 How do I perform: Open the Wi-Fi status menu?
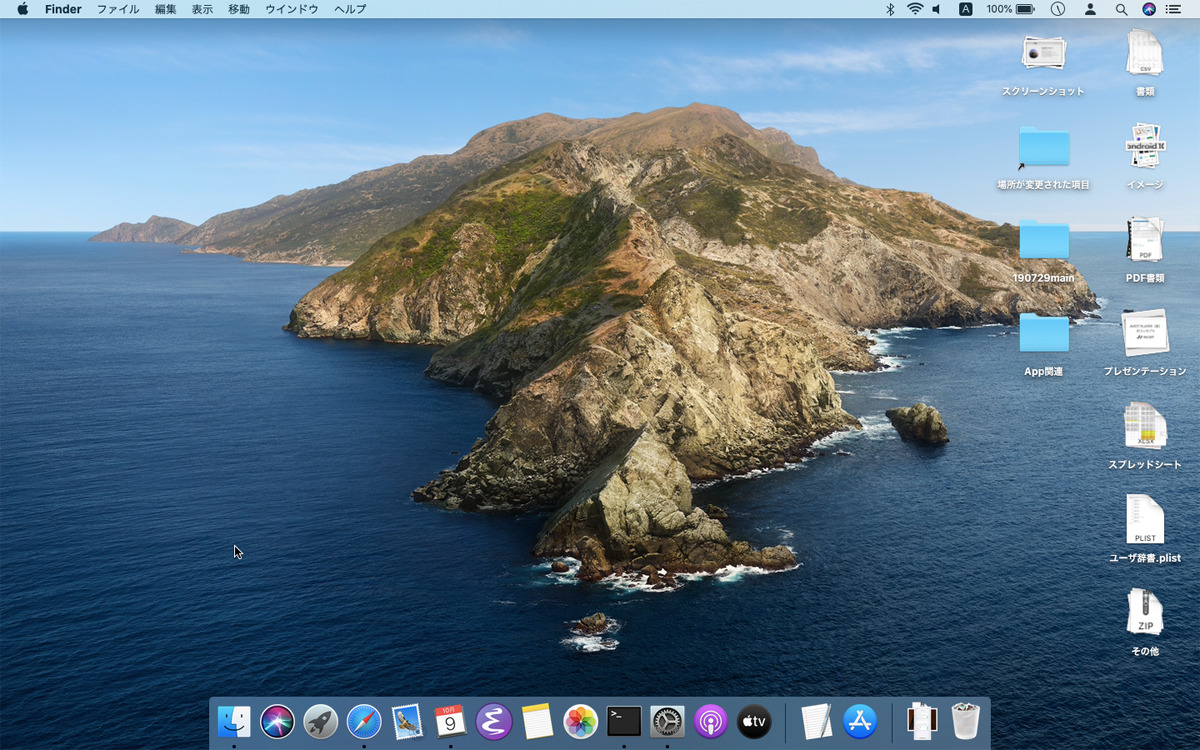coord(915,9)
